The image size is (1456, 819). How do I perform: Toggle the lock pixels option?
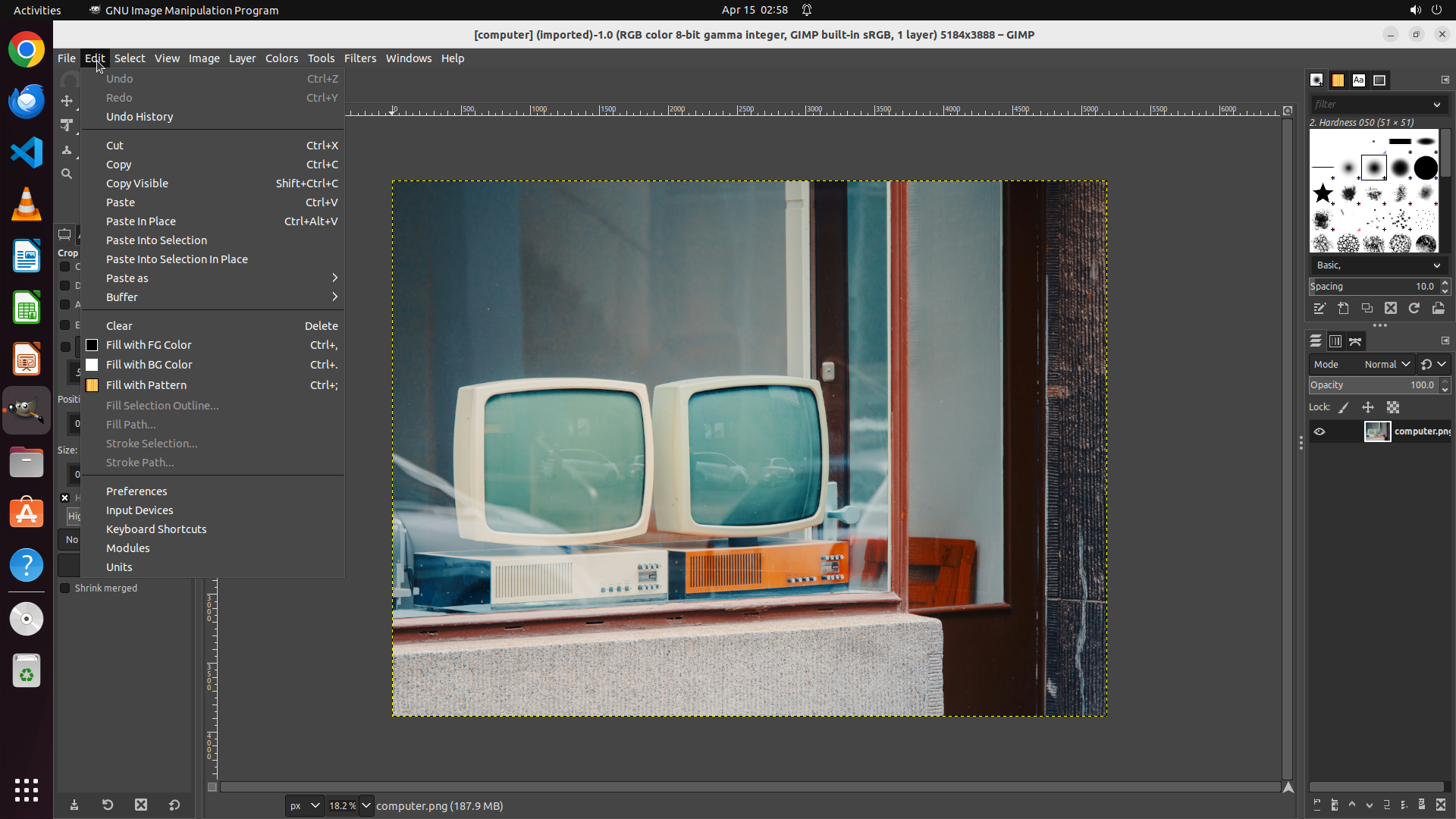(1343, 407)
